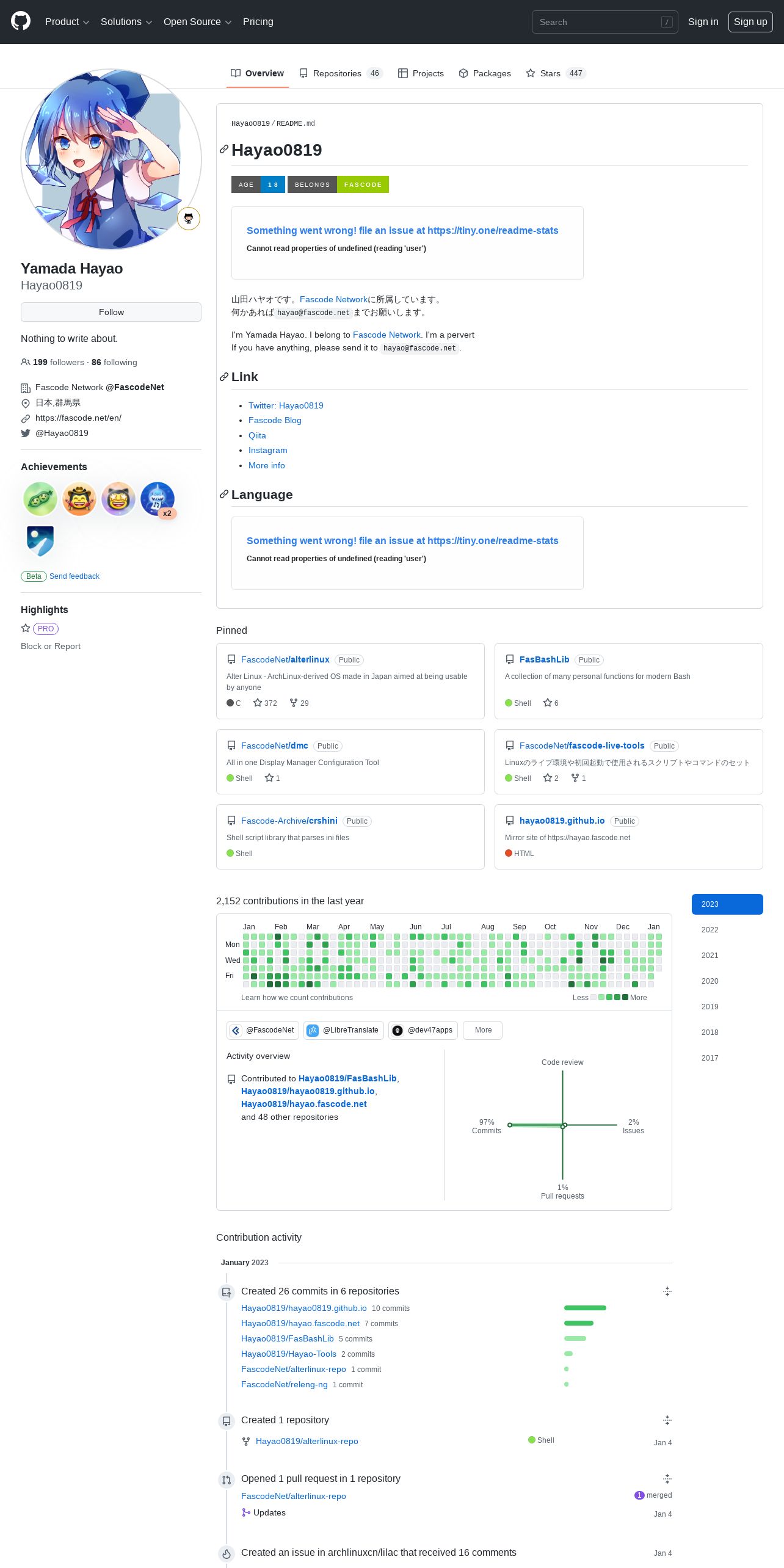Image resolution: width=784 pixels, height=1568 pixels.
Task: Click the LibreTranslate organization avatar
Action: [x=313, y=1030]
